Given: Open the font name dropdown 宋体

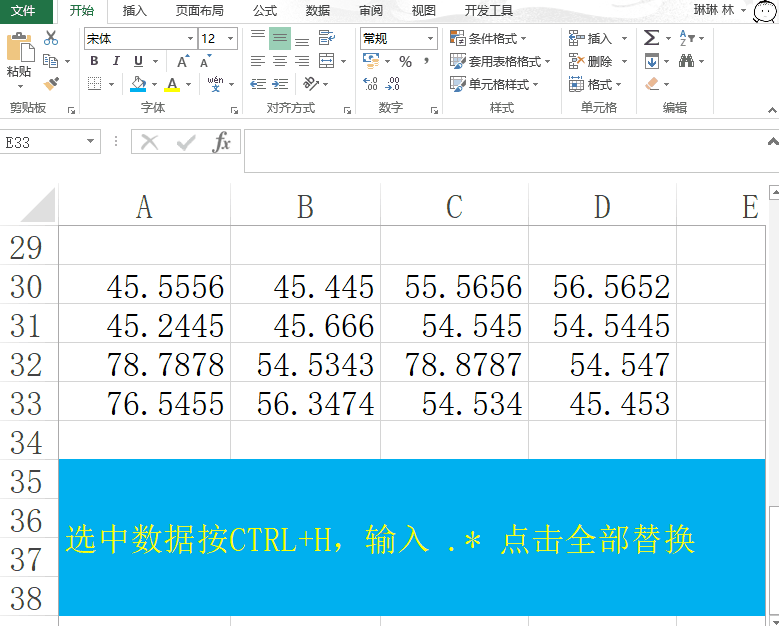Looking at the screenshot, I should (x=190, y=38).
